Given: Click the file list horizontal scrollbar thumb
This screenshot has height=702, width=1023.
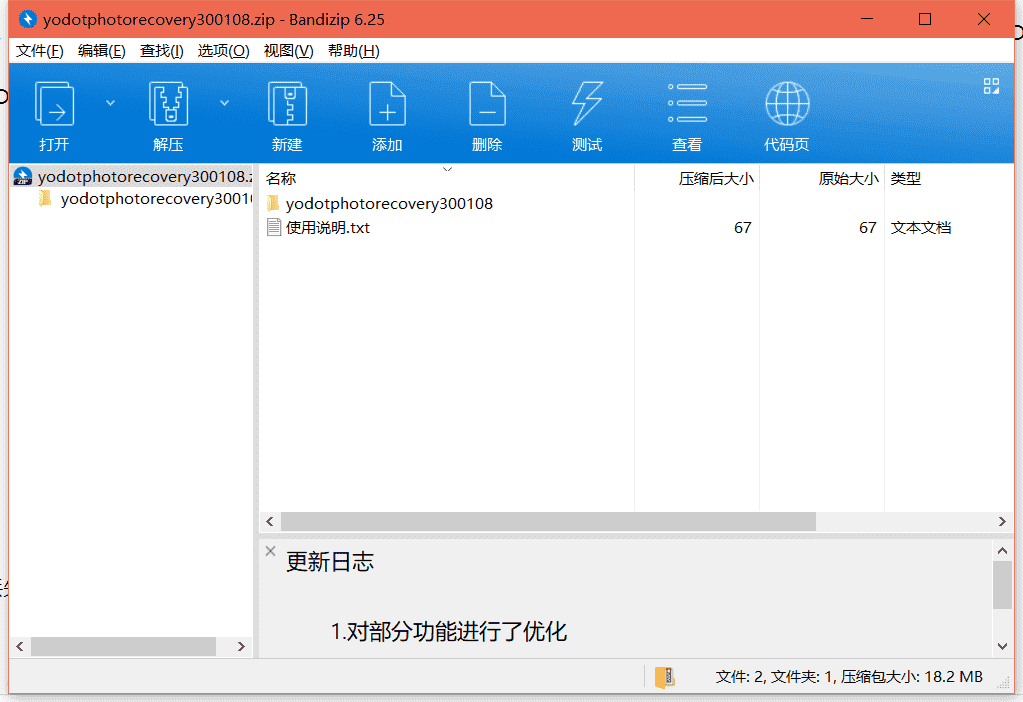Looking at the screenshot, I should (x=548, y=521).
